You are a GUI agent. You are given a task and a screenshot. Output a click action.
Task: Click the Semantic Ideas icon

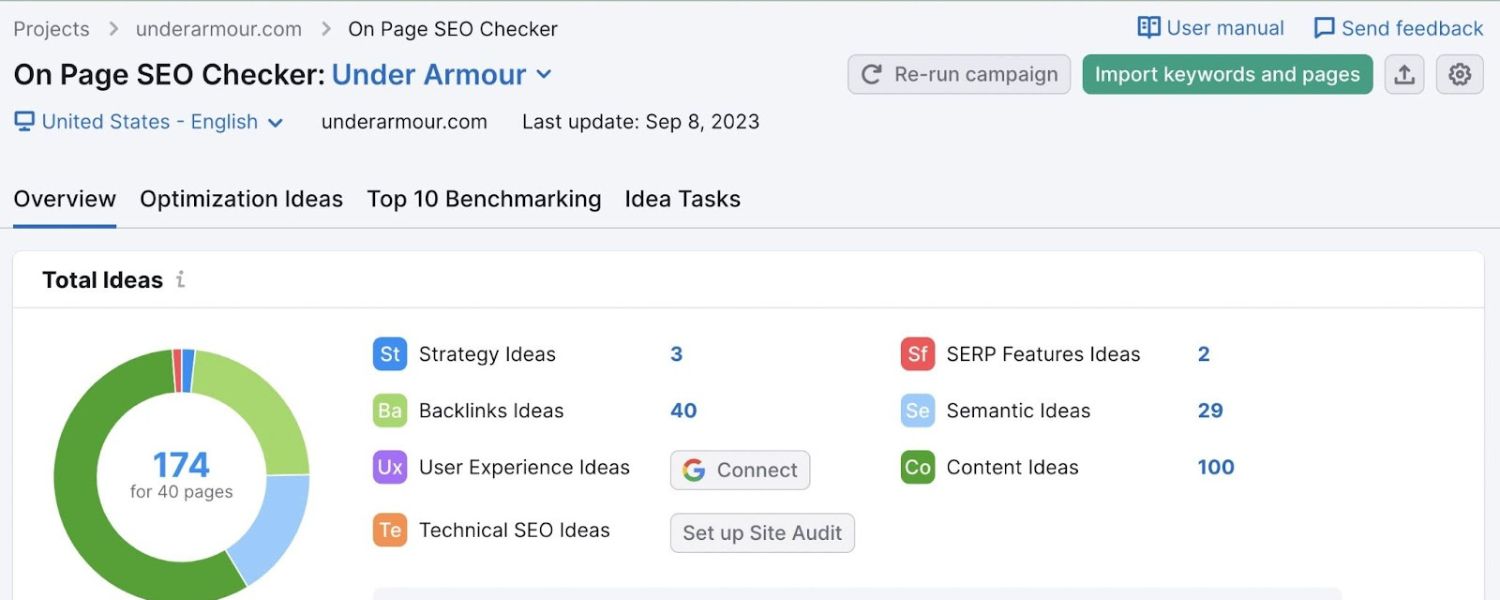coord(916,410)
